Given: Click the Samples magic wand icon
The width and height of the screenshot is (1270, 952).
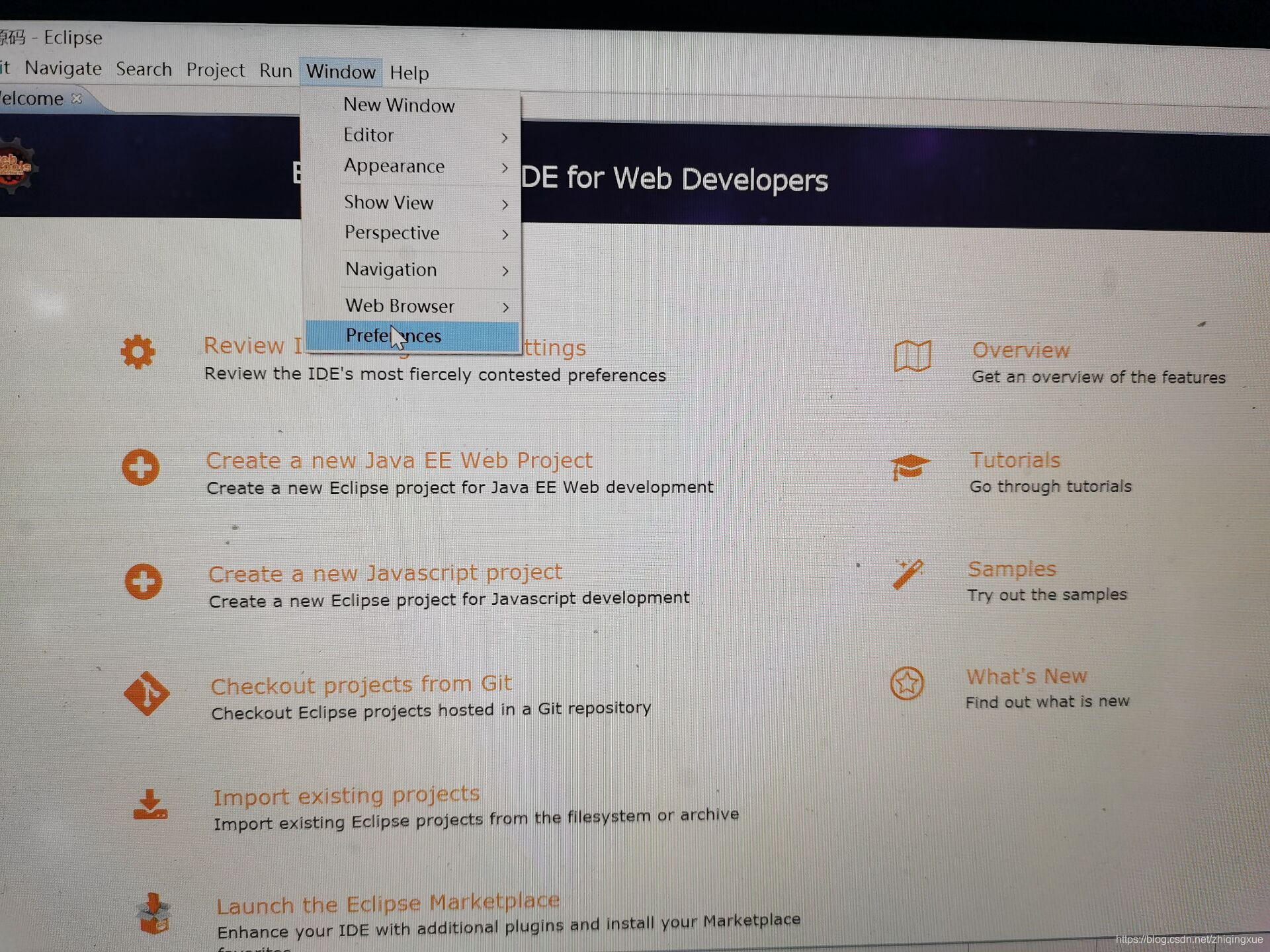Looking at the screenshot, I should point(908,574).
